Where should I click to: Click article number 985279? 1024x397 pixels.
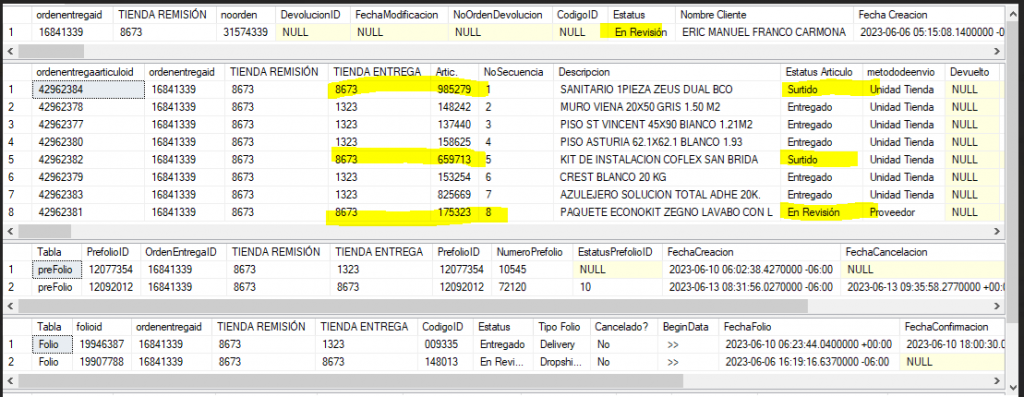coord(455,89)
